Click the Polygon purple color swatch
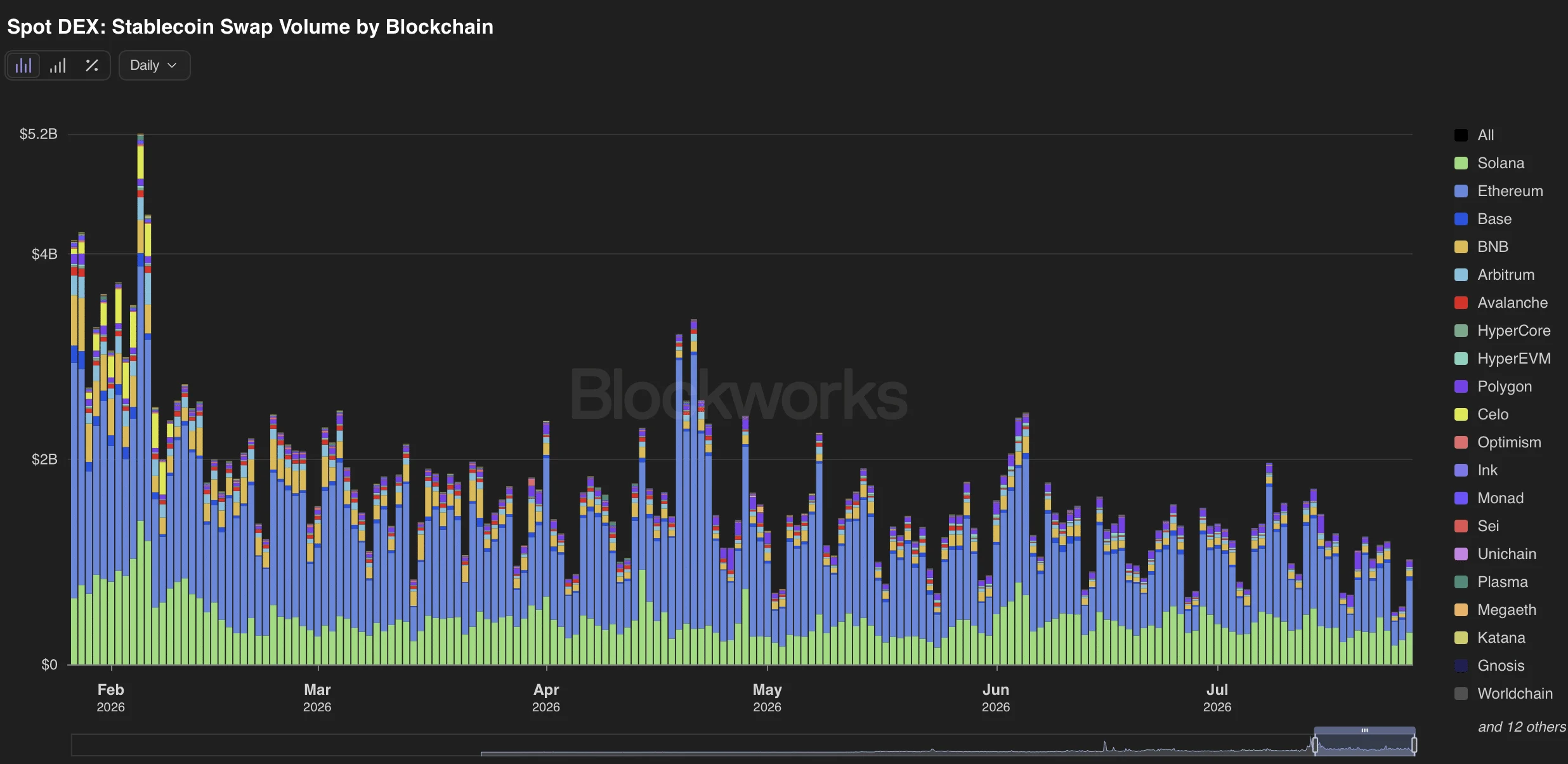Viewport: 1568px width, 764px height. [1461, 386]
